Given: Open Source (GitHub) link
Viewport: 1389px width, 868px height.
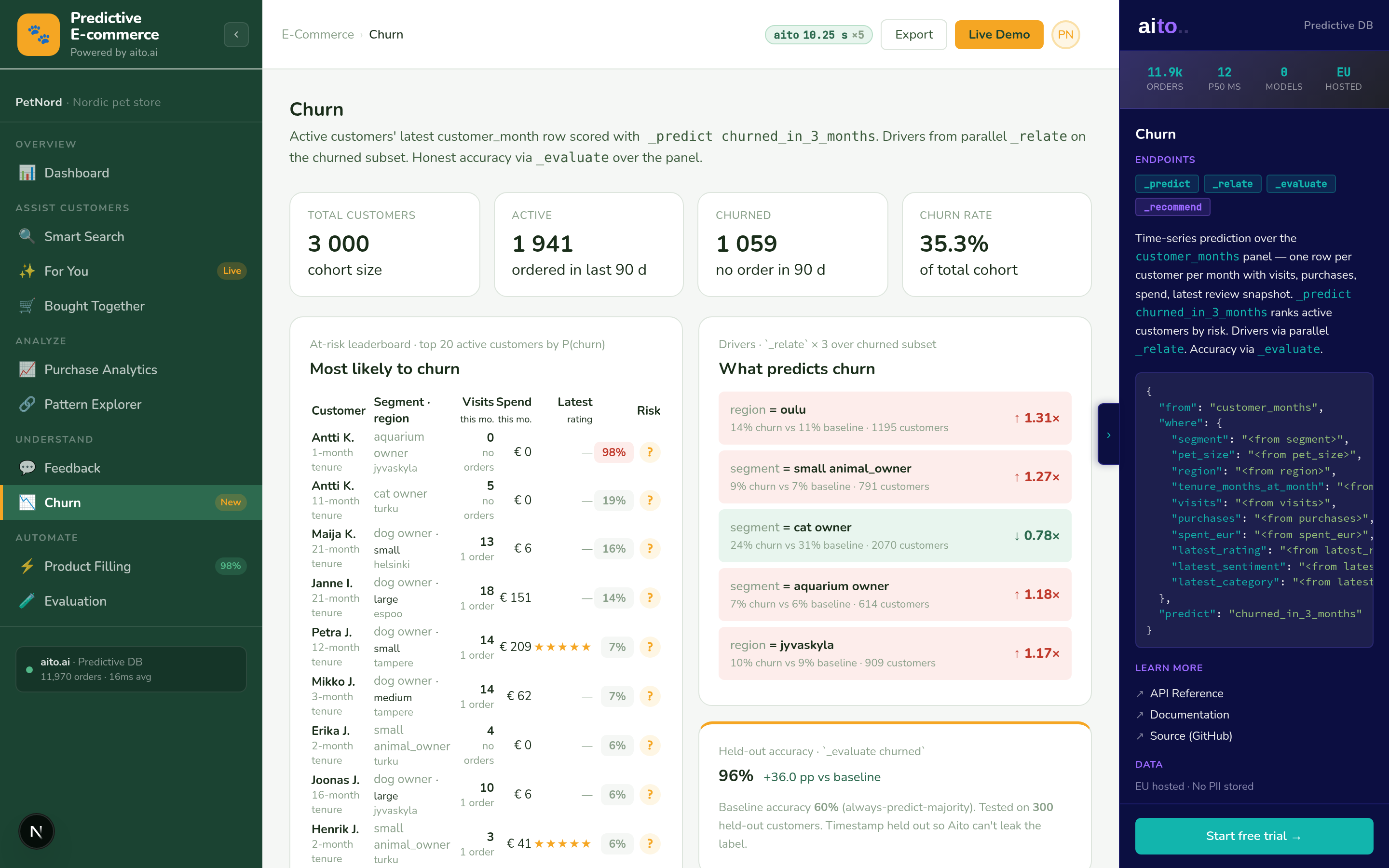Looking at the screenshot, I should 1191,736.
